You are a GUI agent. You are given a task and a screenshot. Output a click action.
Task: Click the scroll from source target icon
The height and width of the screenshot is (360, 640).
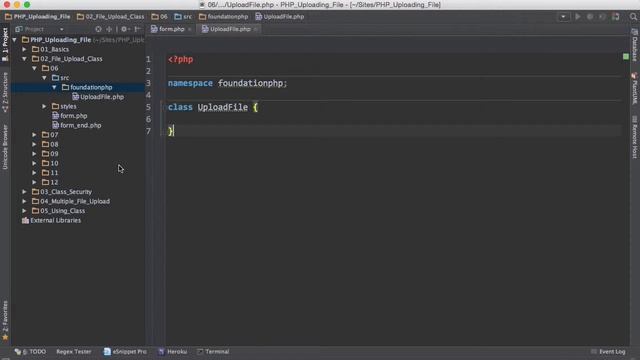98,29
